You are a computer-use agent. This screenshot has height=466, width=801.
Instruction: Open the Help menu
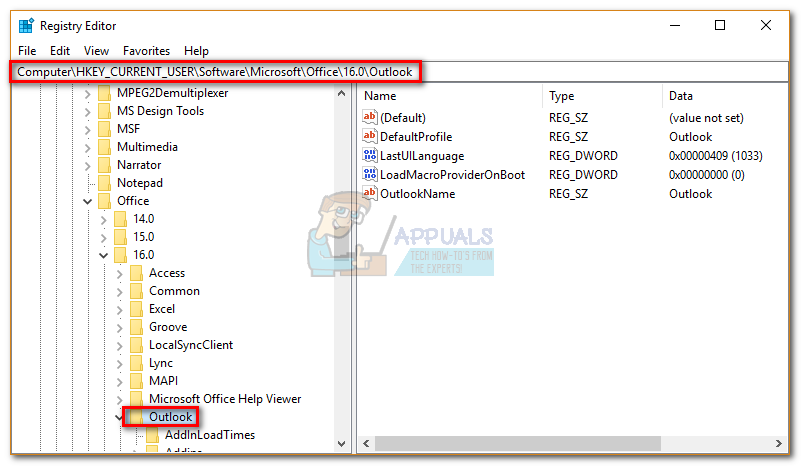196,51
